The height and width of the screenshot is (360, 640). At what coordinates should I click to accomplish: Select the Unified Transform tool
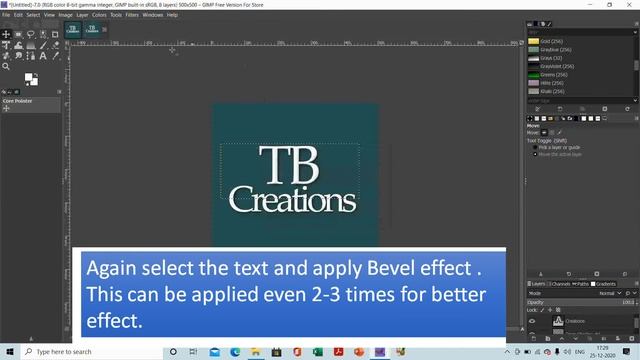tap(6, 45)
